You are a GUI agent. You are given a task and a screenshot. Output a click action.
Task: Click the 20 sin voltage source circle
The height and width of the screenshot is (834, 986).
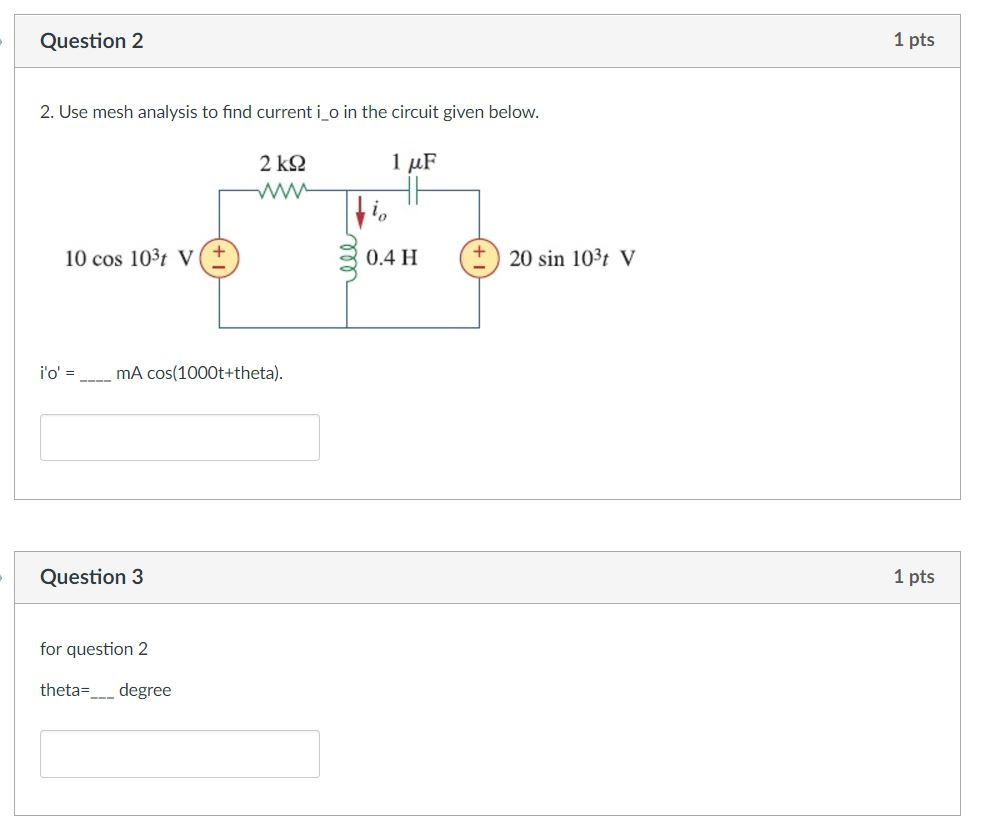[x=481, y=257]
